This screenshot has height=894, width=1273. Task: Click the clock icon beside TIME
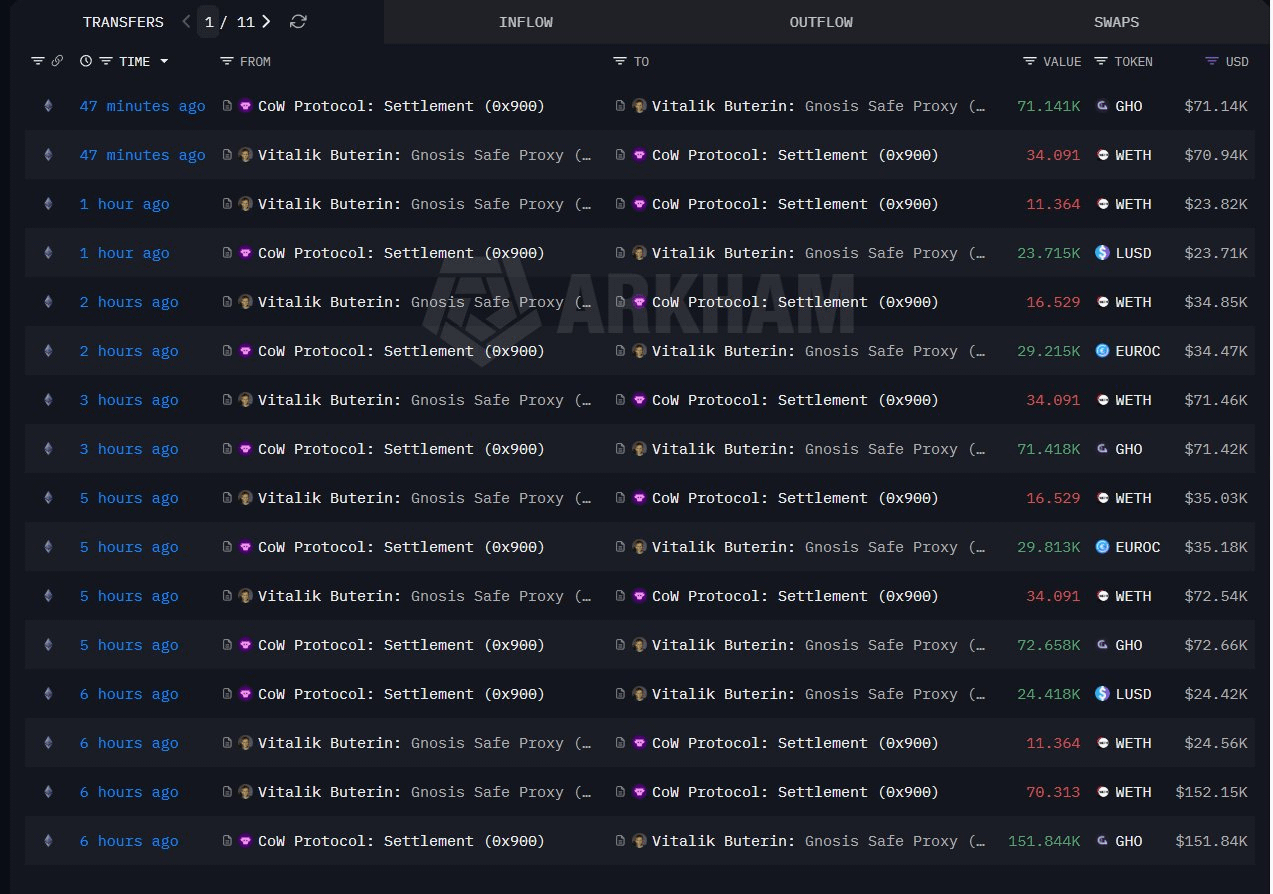(86, 62)
